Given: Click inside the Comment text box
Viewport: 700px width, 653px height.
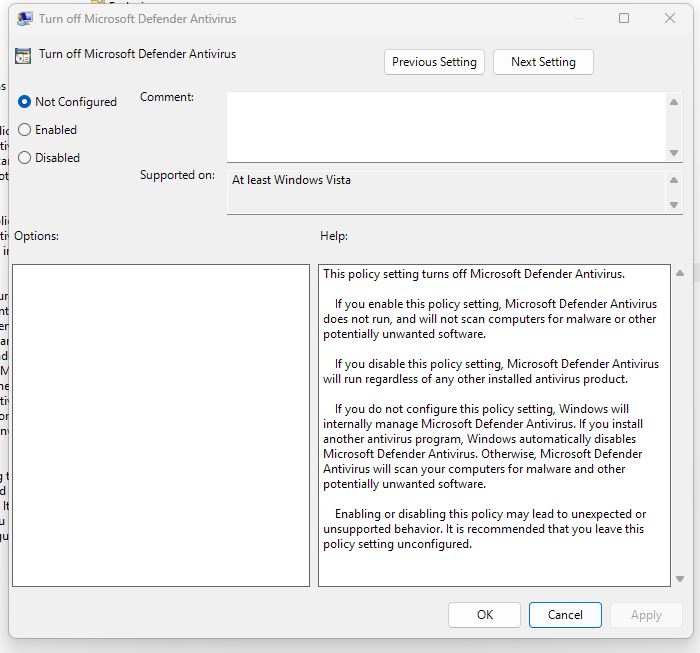Looking at the screenshot, I should point(446,127).
